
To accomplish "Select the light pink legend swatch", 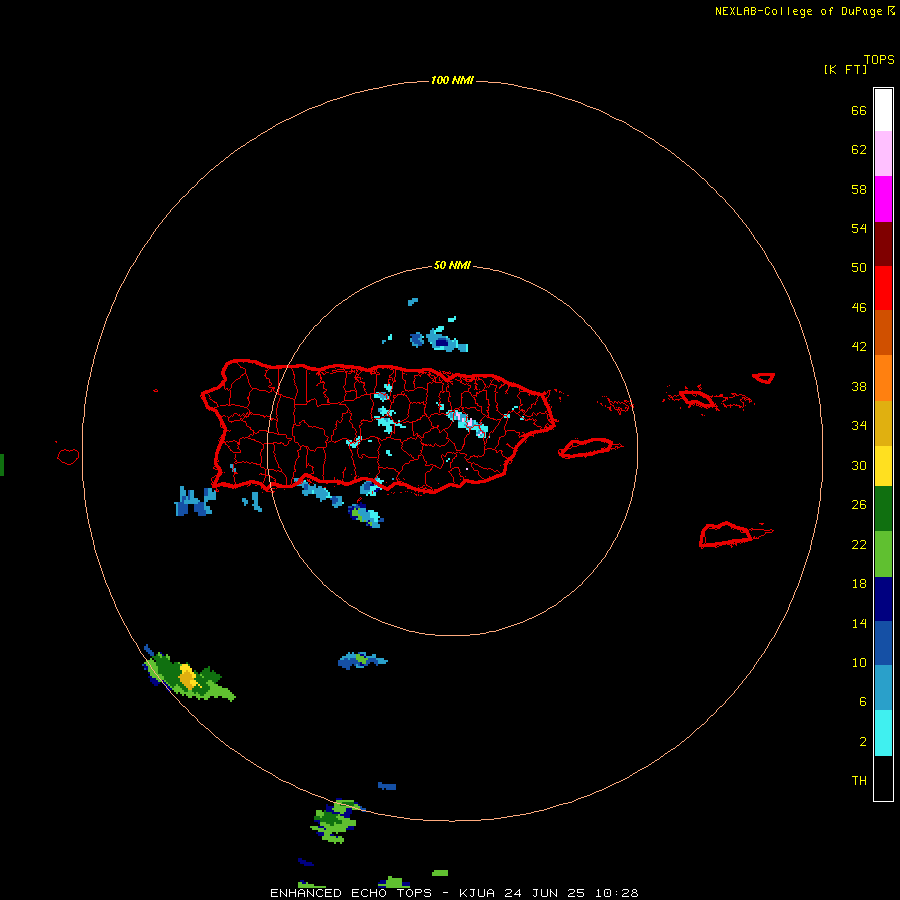I will [x=883, y=154].
